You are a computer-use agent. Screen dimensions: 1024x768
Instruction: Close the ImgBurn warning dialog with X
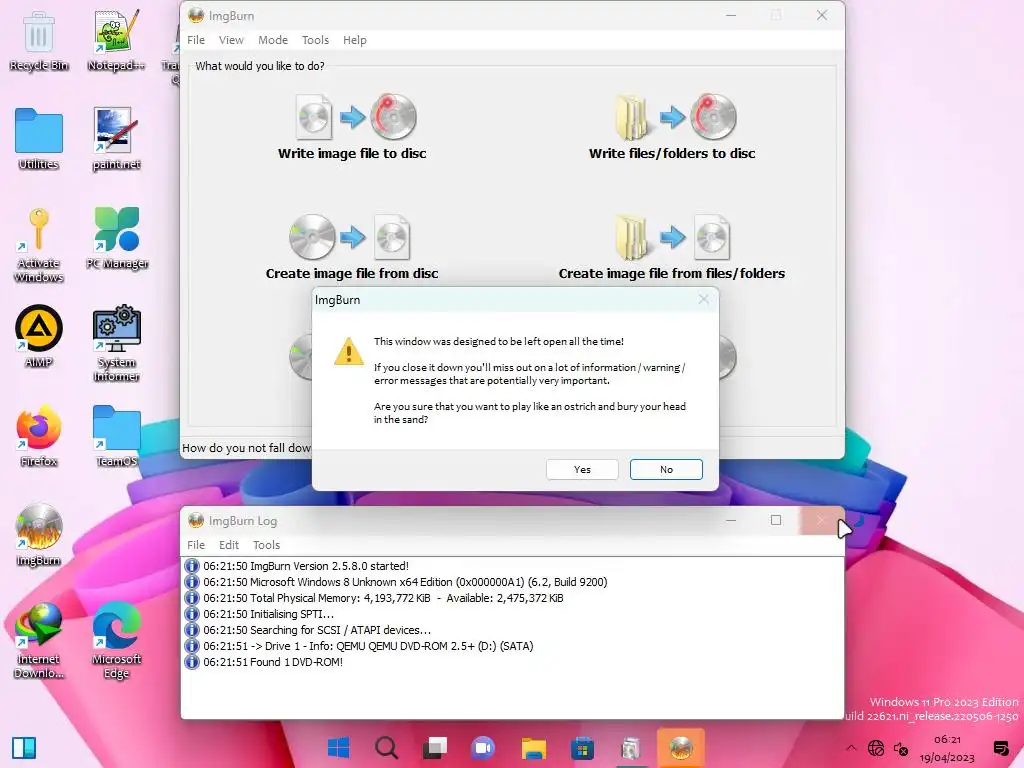pos(703,300)
